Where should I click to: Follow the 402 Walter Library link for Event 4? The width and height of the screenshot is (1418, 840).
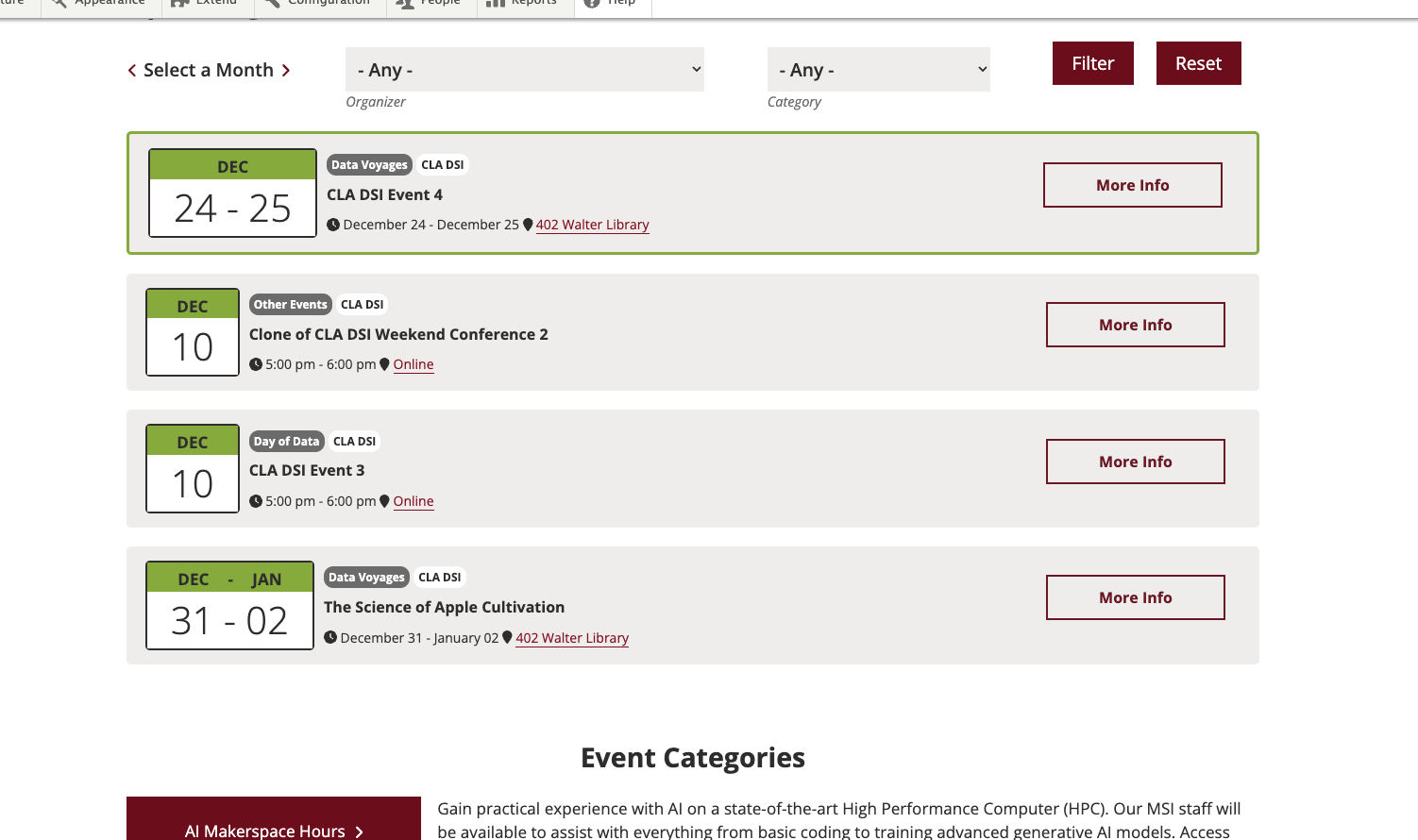pyautogui.click(x=592, y=225)
